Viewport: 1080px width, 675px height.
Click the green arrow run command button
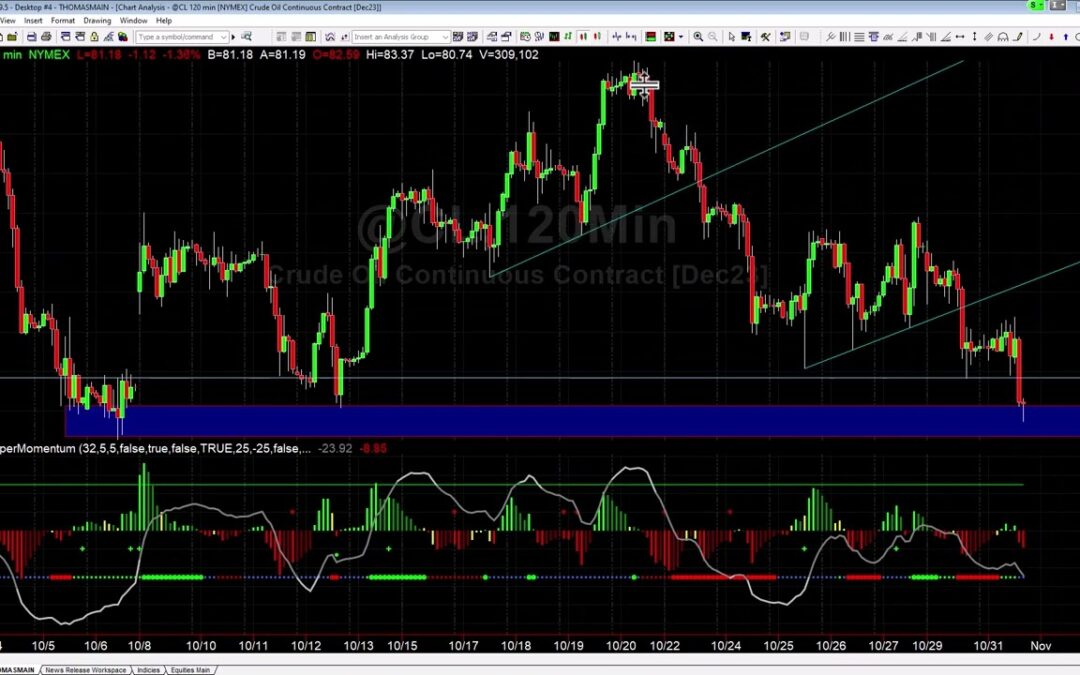[x=232, y=37]
